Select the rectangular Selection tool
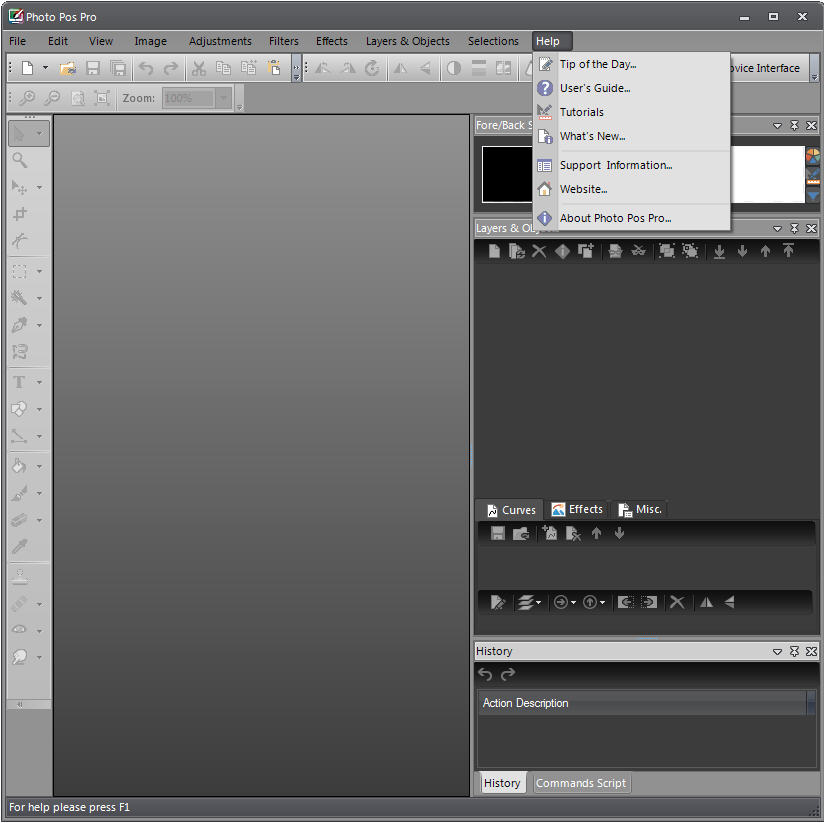Viewport: 824px width, 823px height. [x=19, y=271]
